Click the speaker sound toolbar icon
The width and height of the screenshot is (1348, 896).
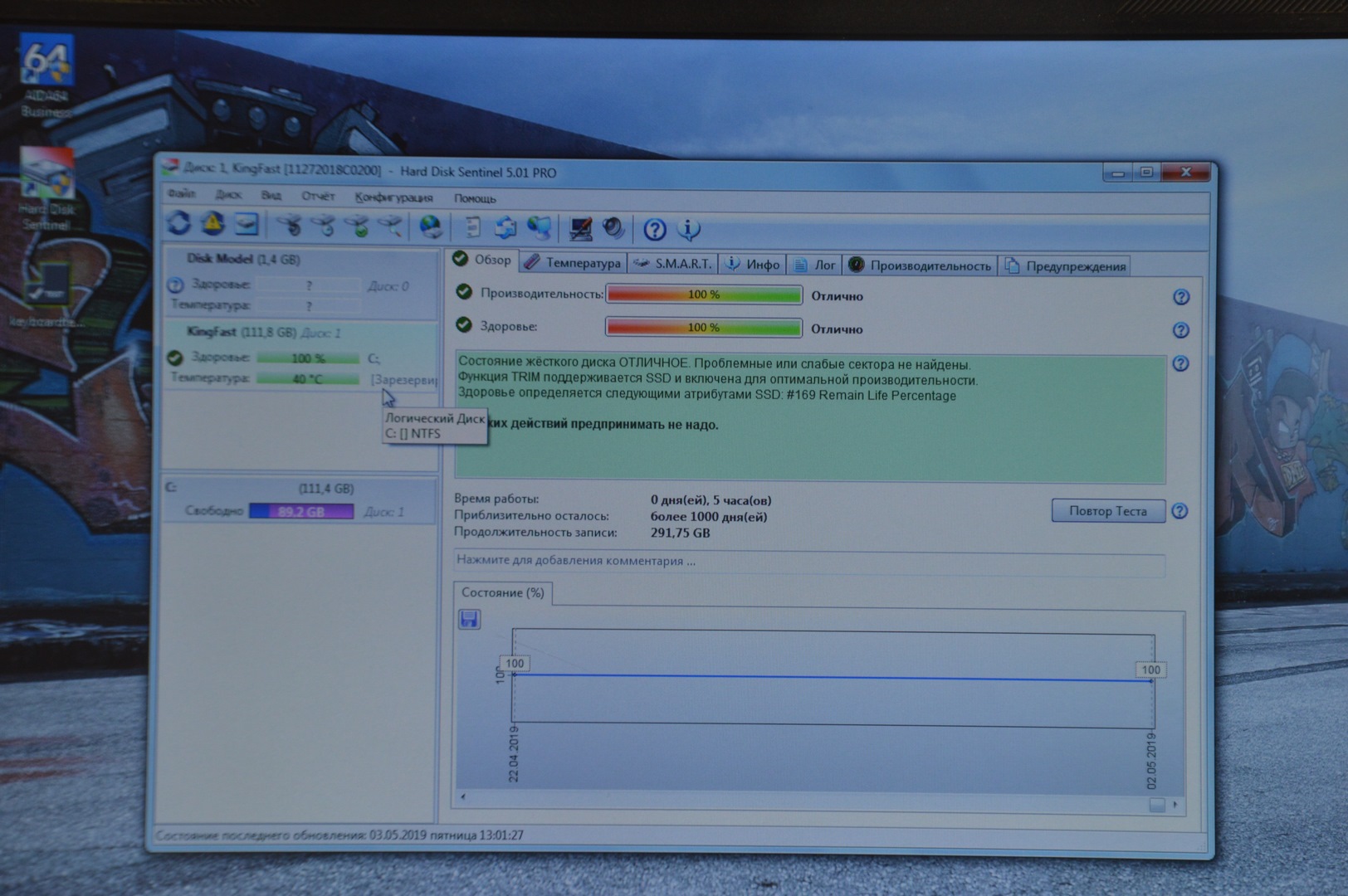613,228
